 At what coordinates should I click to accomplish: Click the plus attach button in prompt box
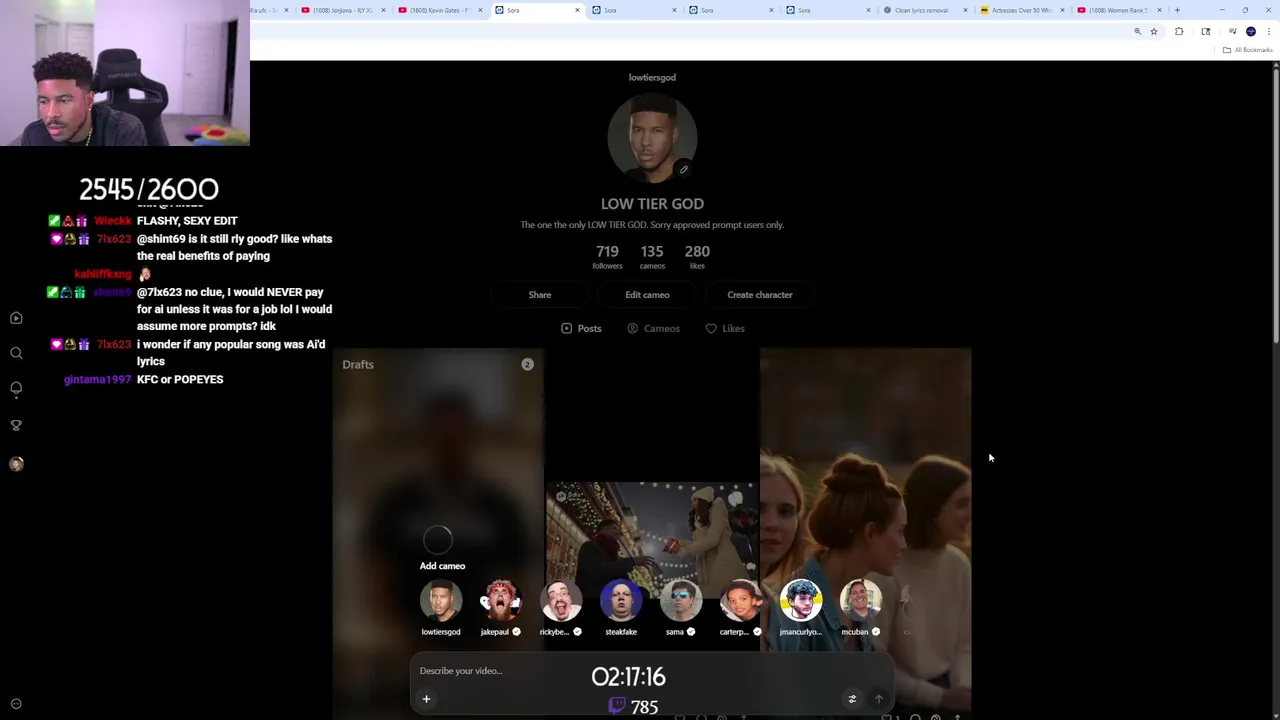426,699
